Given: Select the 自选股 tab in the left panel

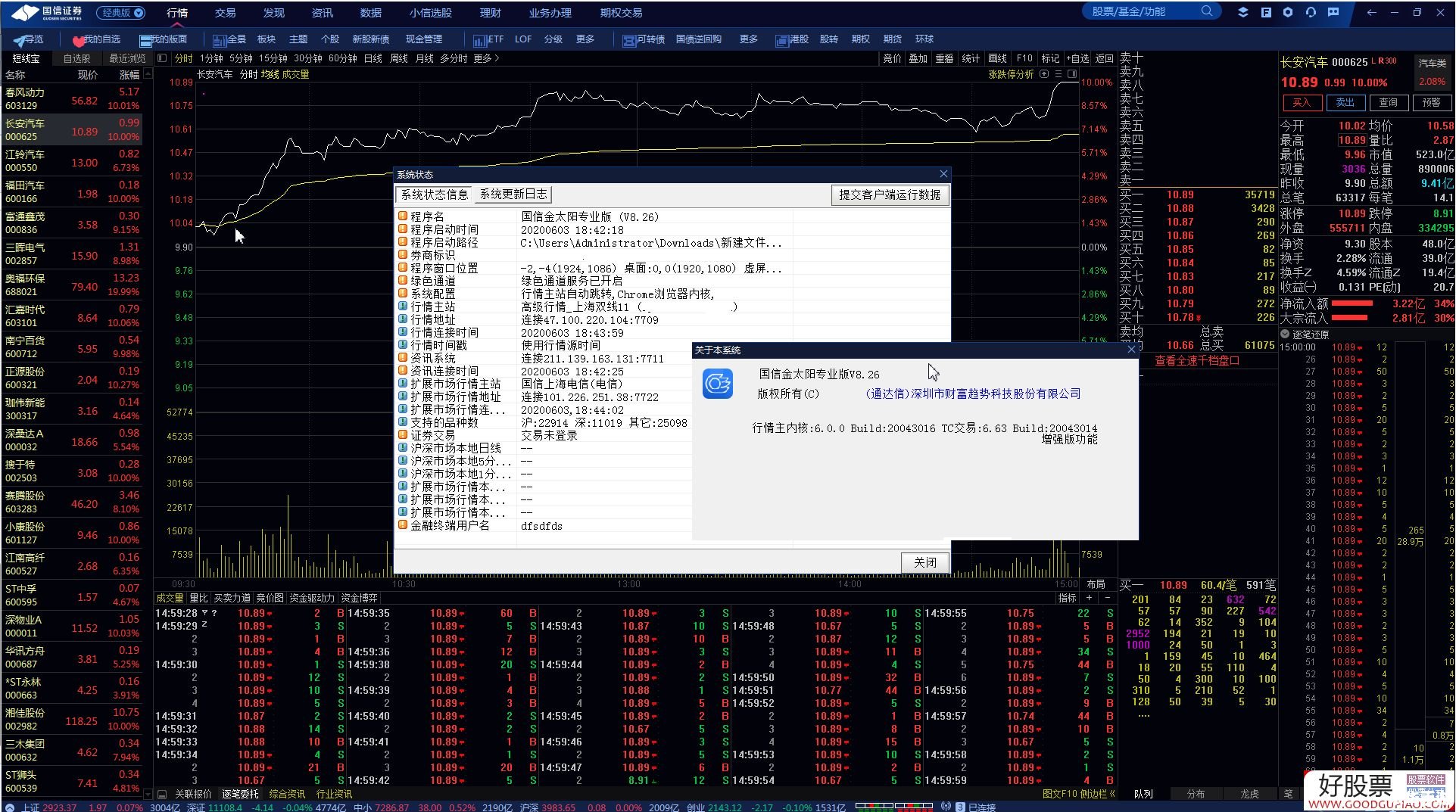Looking at the screenshot, I should click(x=76, y=58).
